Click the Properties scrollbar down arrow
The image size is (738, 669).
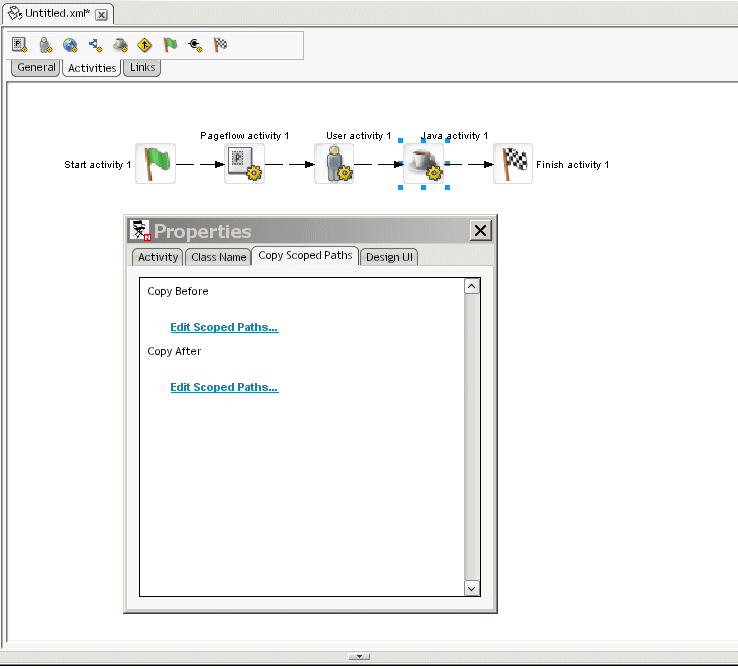[x=472, y=589]
